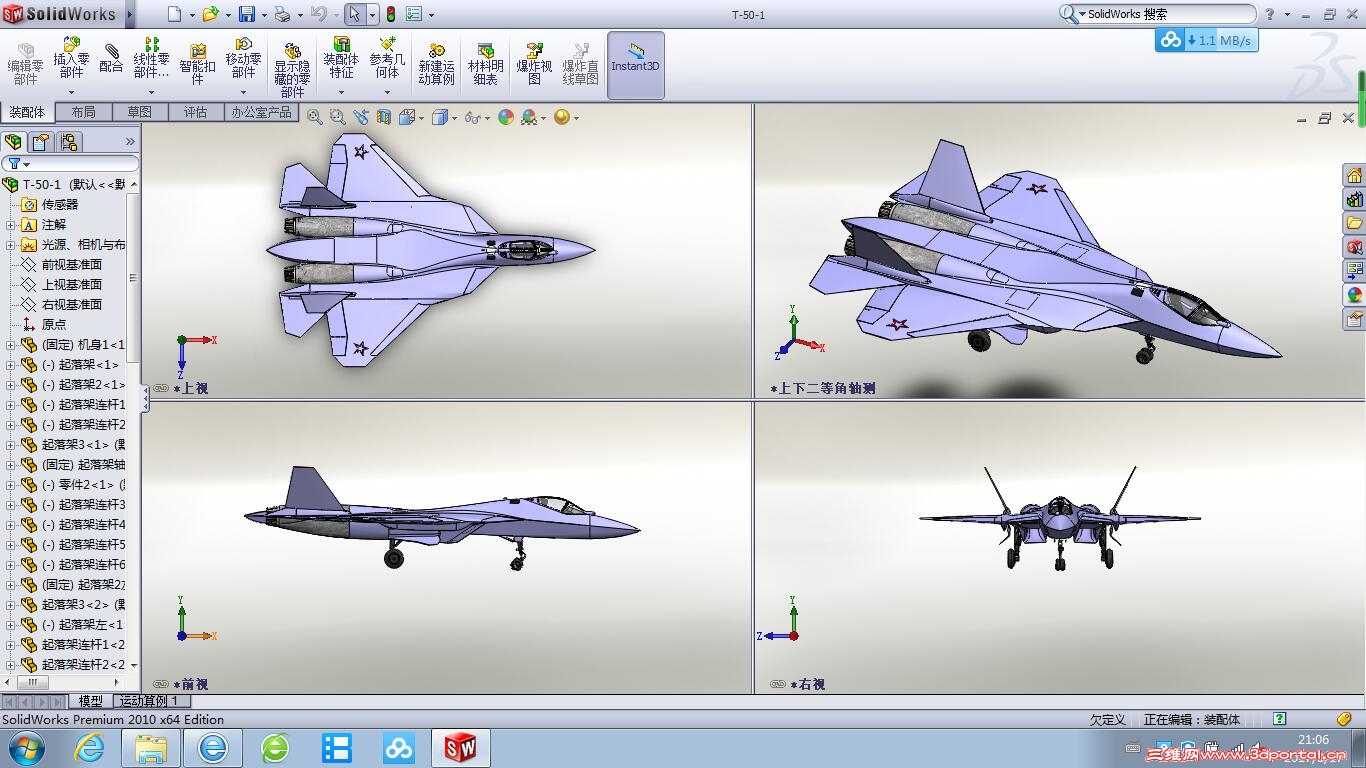Viewport: 1366px width, 768px height.
Task: Click the *右视 view label link
Action: [808, 684]
